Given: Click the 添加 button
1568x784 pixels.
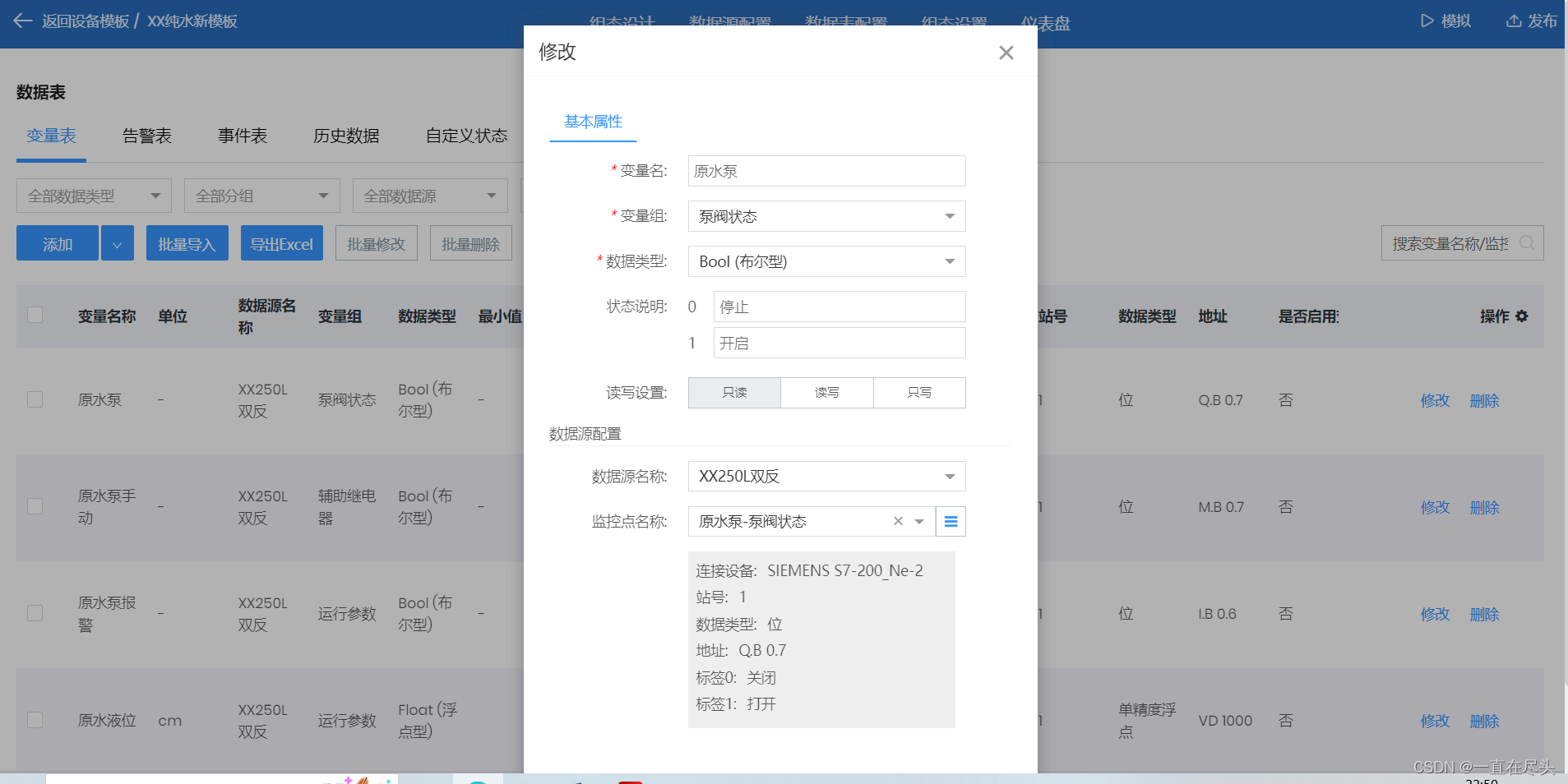Looking at the screenshot, I should point(58,244).
